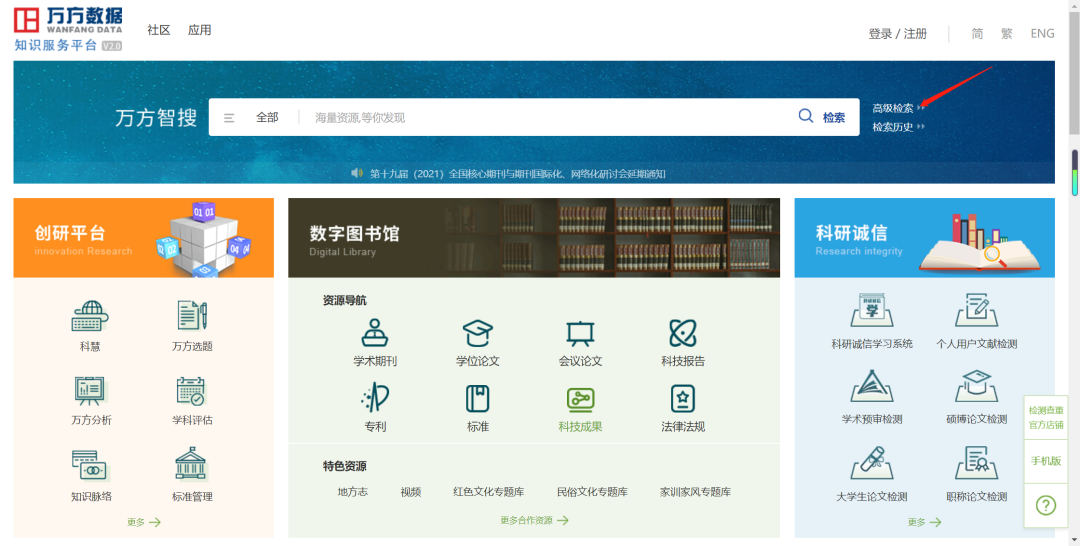The width and height of the screenshot is (1080, 546).
Task: Open the 应用 menu
Action: pyautogui.click(x=200, y=30)
